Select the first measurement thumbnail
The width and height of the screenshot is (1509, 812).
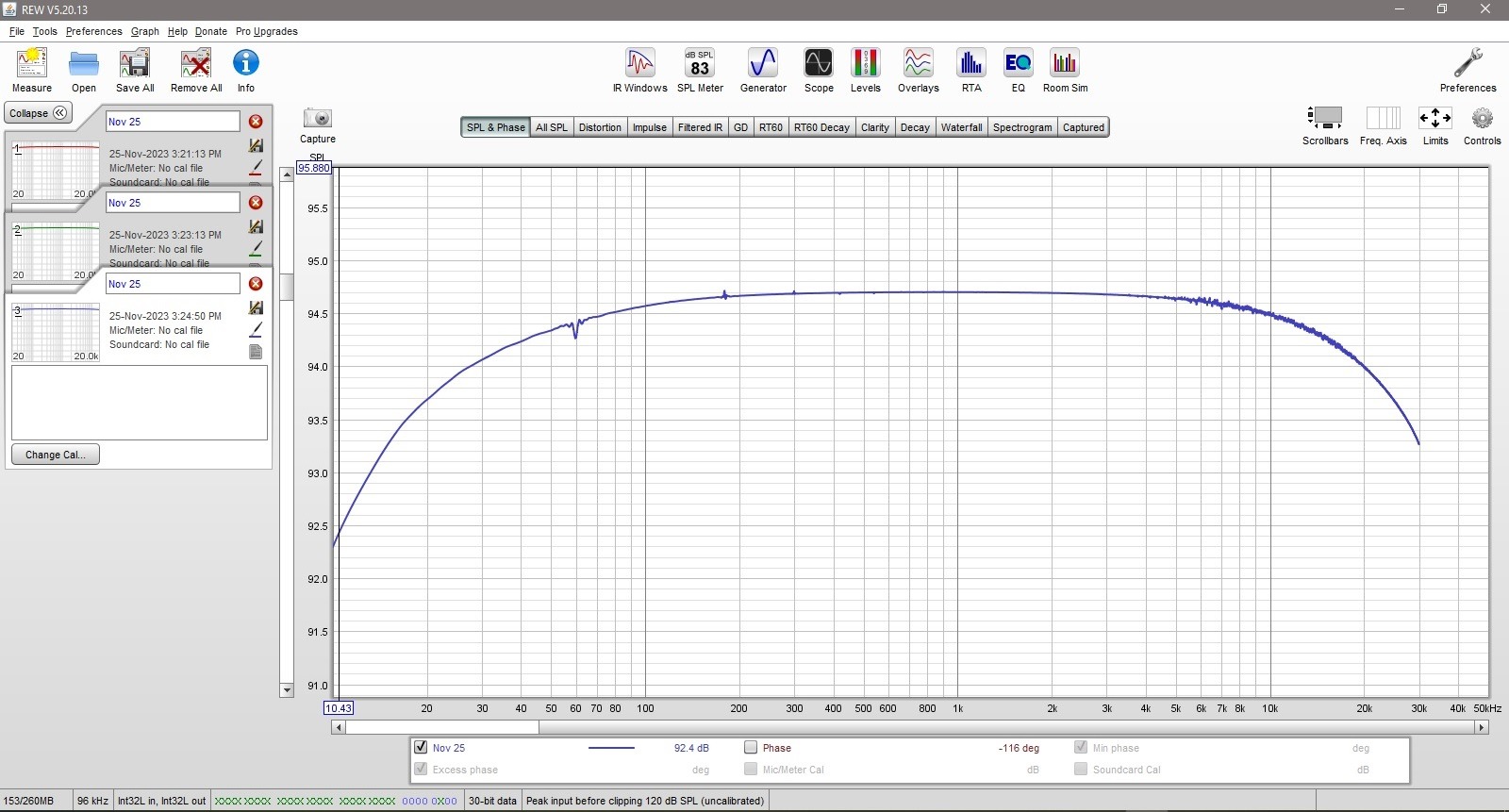(56, 170)
